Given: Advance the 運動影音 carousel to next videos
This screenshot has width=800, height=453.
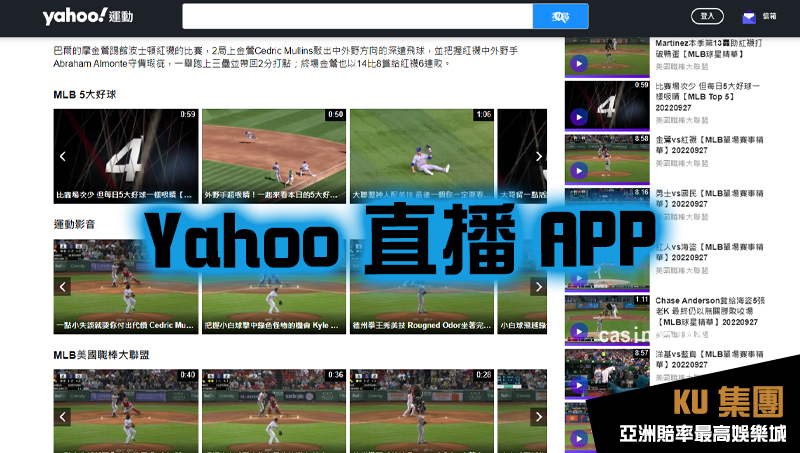Looking at the screenshot, I should pos(539,287).
